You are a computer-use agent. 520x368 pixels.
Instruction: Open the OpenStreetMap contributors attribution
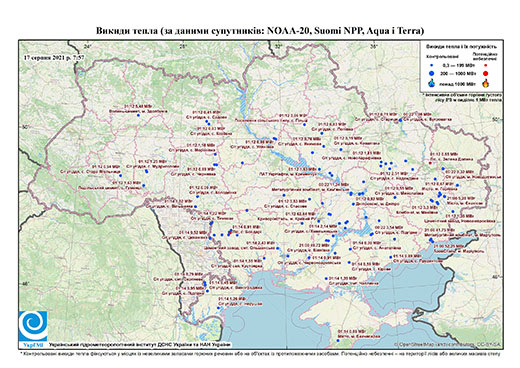click(448, 344)
